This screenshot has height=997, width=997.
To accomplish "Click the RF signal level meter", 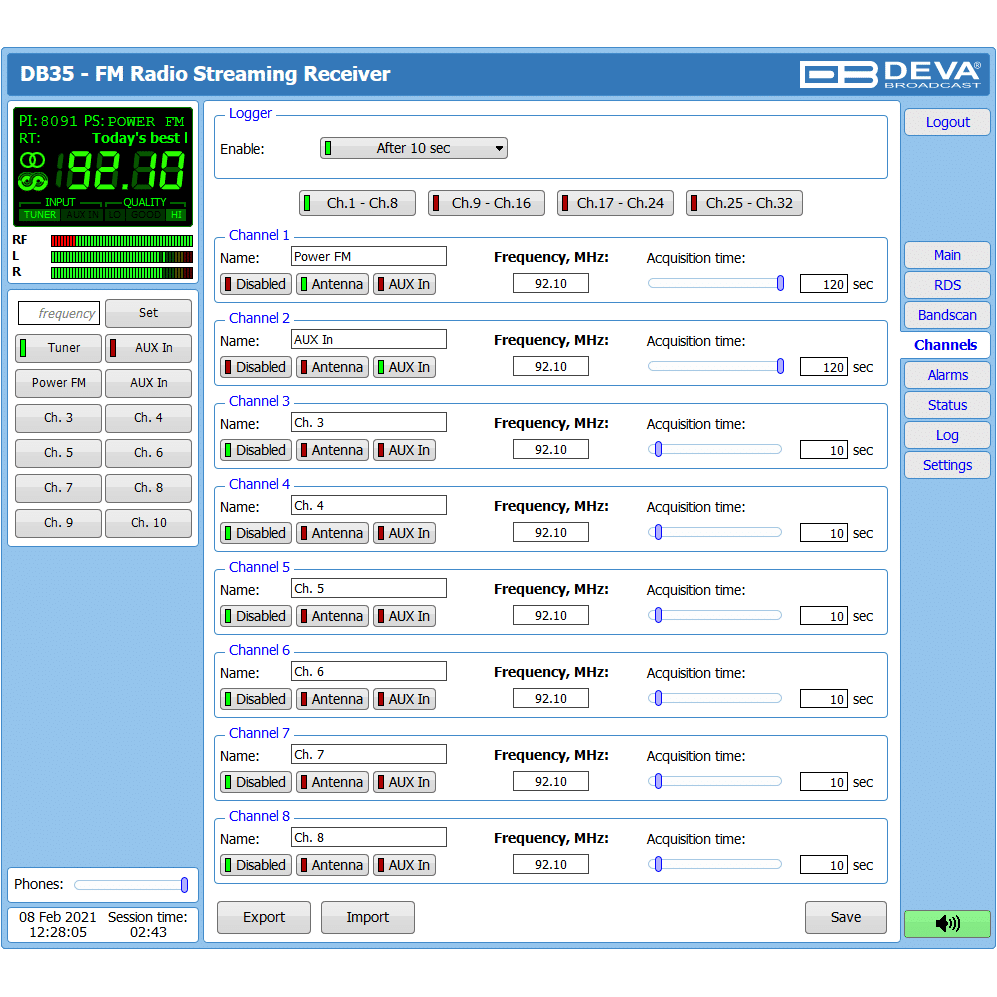I will (121, 240).
